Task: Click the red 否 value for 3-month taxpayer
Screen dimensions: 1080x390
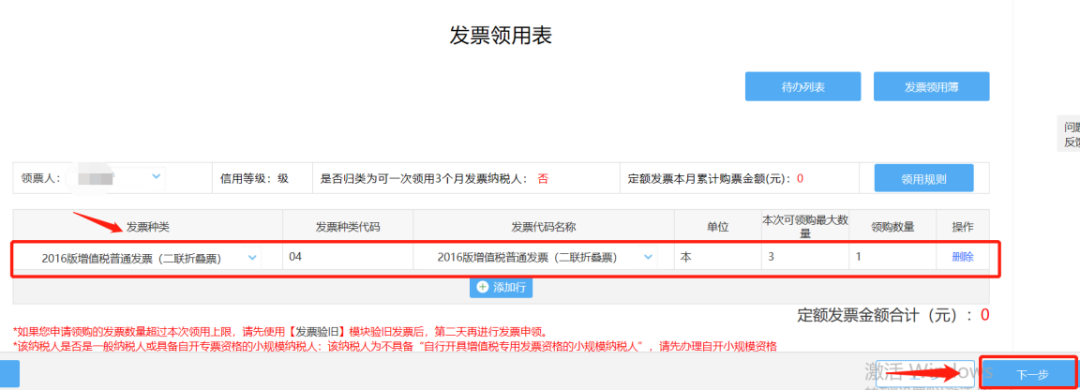Action: coord(543,178)
